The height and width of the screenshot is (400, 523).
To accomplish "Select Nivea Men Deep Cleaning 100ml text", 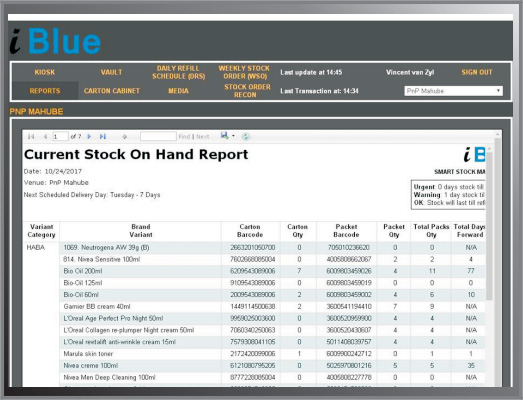I will [x=109, y=377].
